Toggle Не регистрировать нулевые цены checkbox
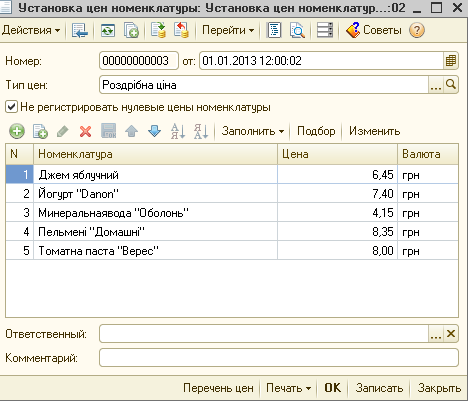468x401 pixels. coord(11,107)
